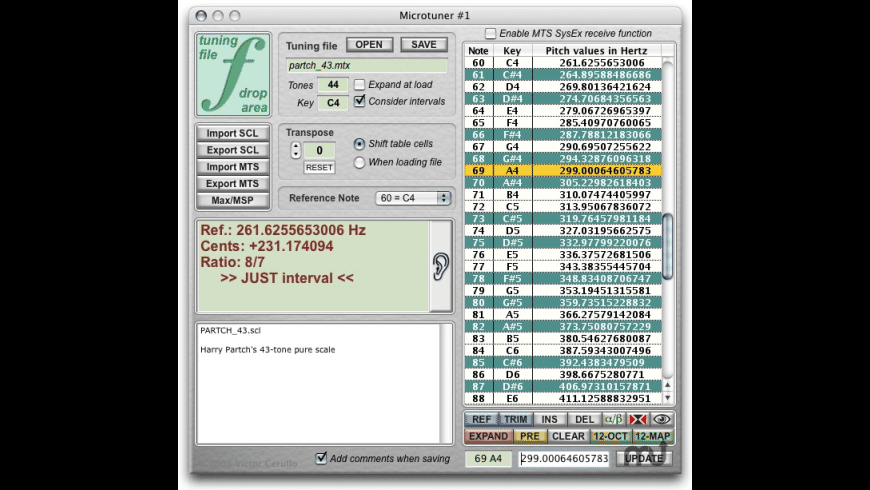Click the Note column header
This screenshot has width=870, height=490.
(x=478, y=50)
